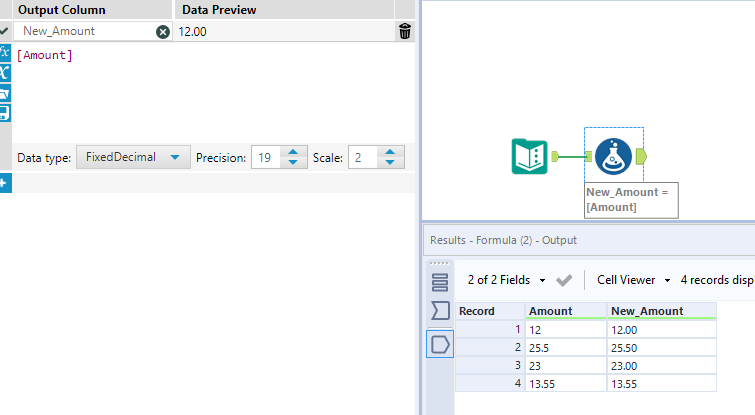Screen dimensions: 755x415
Task: Select Amount cell with value 12
Action: coord(565,330)
